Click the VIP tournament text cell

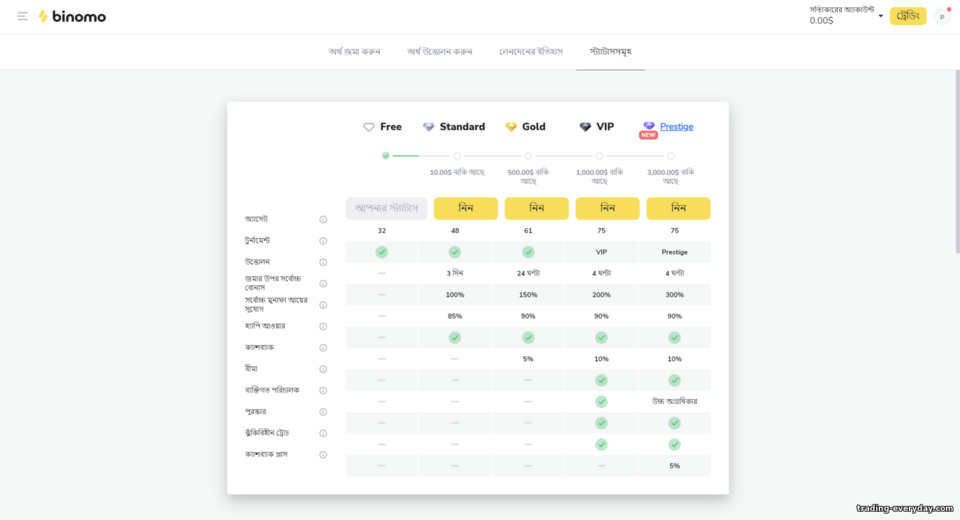click(601, 252)
